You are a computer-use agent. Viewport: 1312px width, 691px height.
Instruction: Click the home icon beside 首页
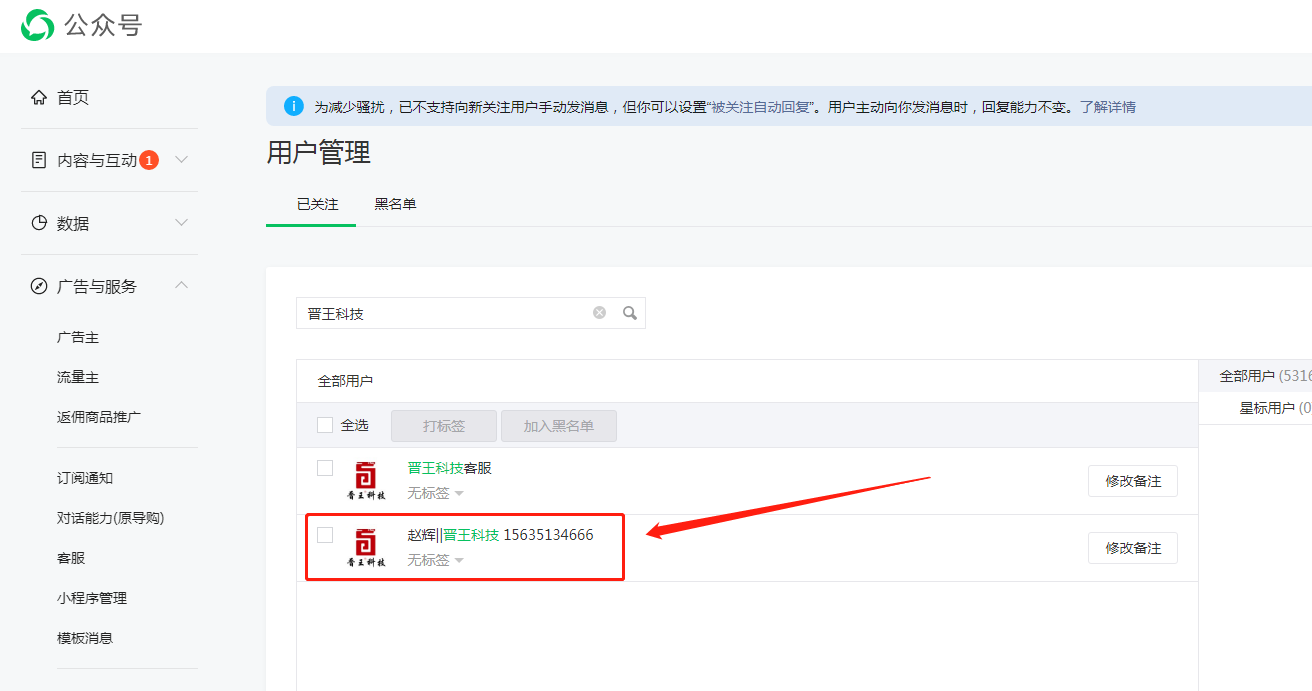(x=39, y=97)
